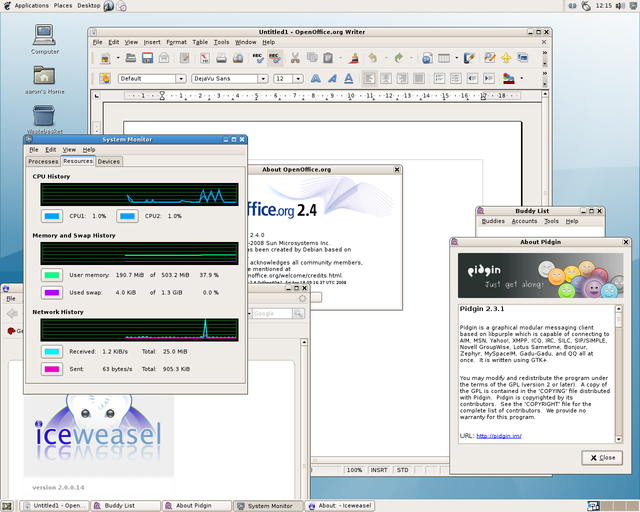Set Align Left paragraph alignment

(x=369, y=78)
